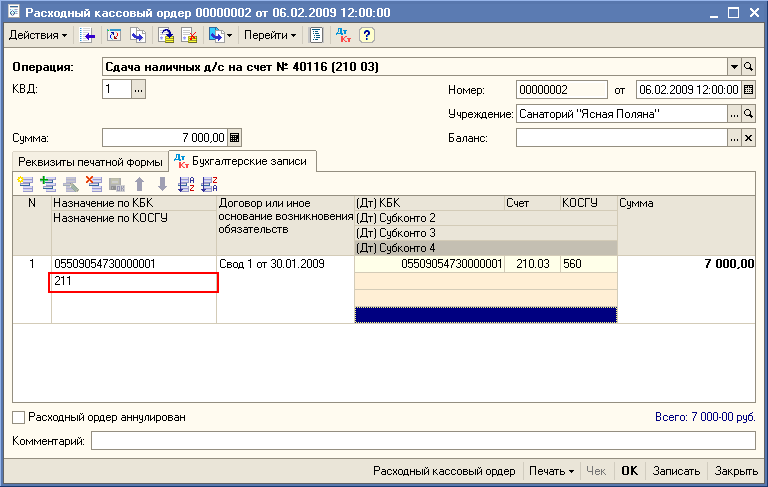Click the Счет column header

click(x=532, y=203)
